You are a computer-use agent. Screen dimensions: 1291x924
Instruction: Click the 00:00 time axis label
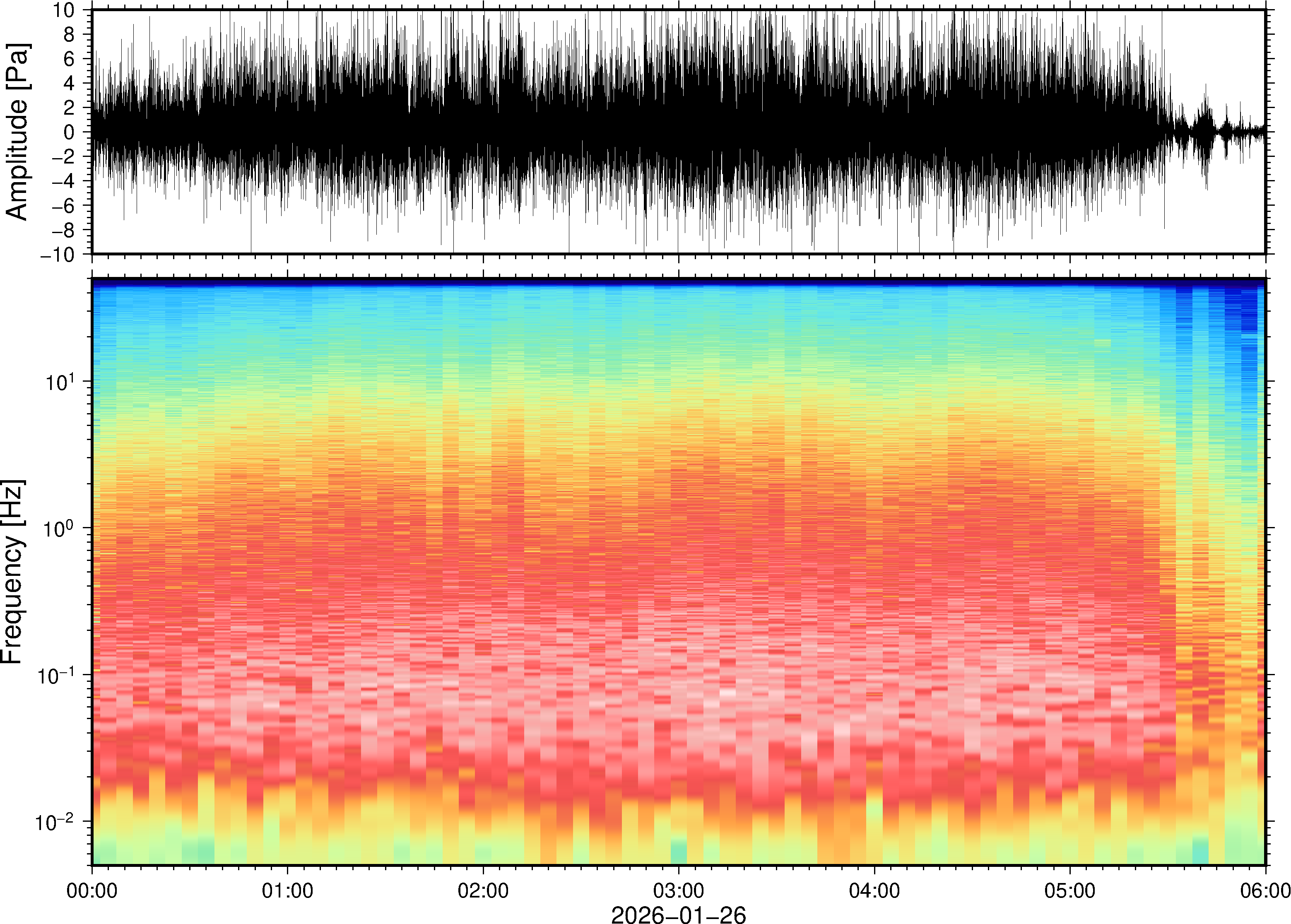92,890
